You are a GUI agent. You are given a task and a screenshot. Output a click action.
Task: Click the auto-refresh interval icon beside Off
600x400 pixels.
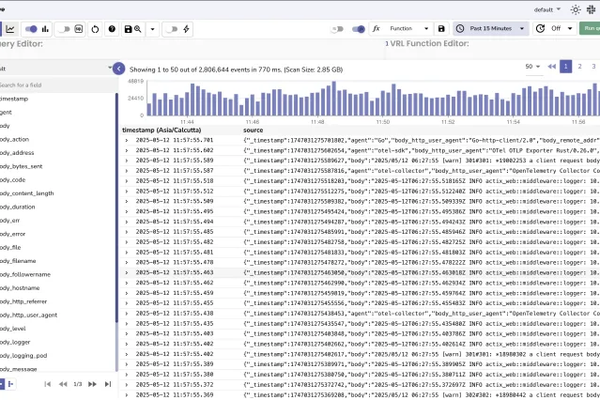pyautogui.click(x=540, y=29)
